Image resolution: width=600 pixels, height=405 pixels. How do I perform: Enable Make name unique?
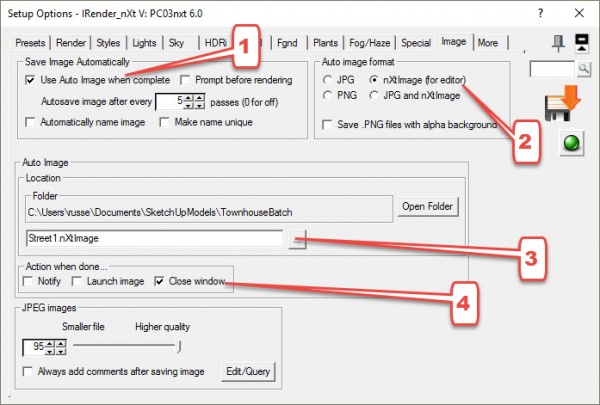pyautogui.click(x=164, y=122)
